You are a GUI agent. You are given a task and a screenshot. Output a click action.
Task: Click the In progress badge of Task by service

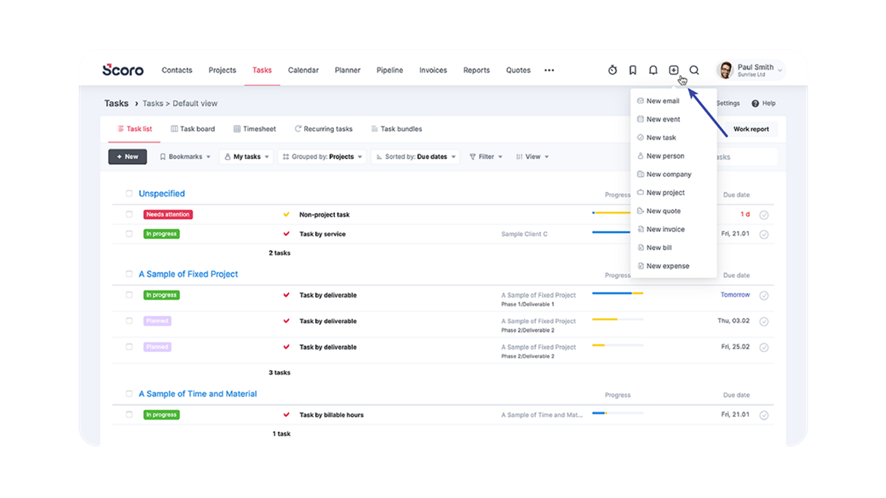tap(162, 234)
